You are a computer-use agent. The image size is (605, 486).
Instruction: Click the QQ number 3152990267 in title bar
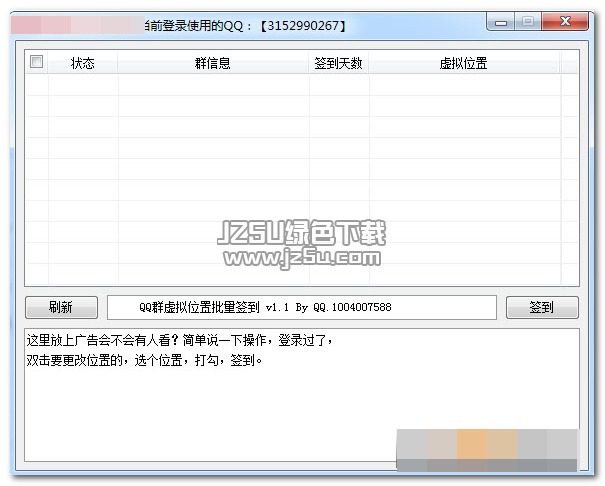click(303, 26)
